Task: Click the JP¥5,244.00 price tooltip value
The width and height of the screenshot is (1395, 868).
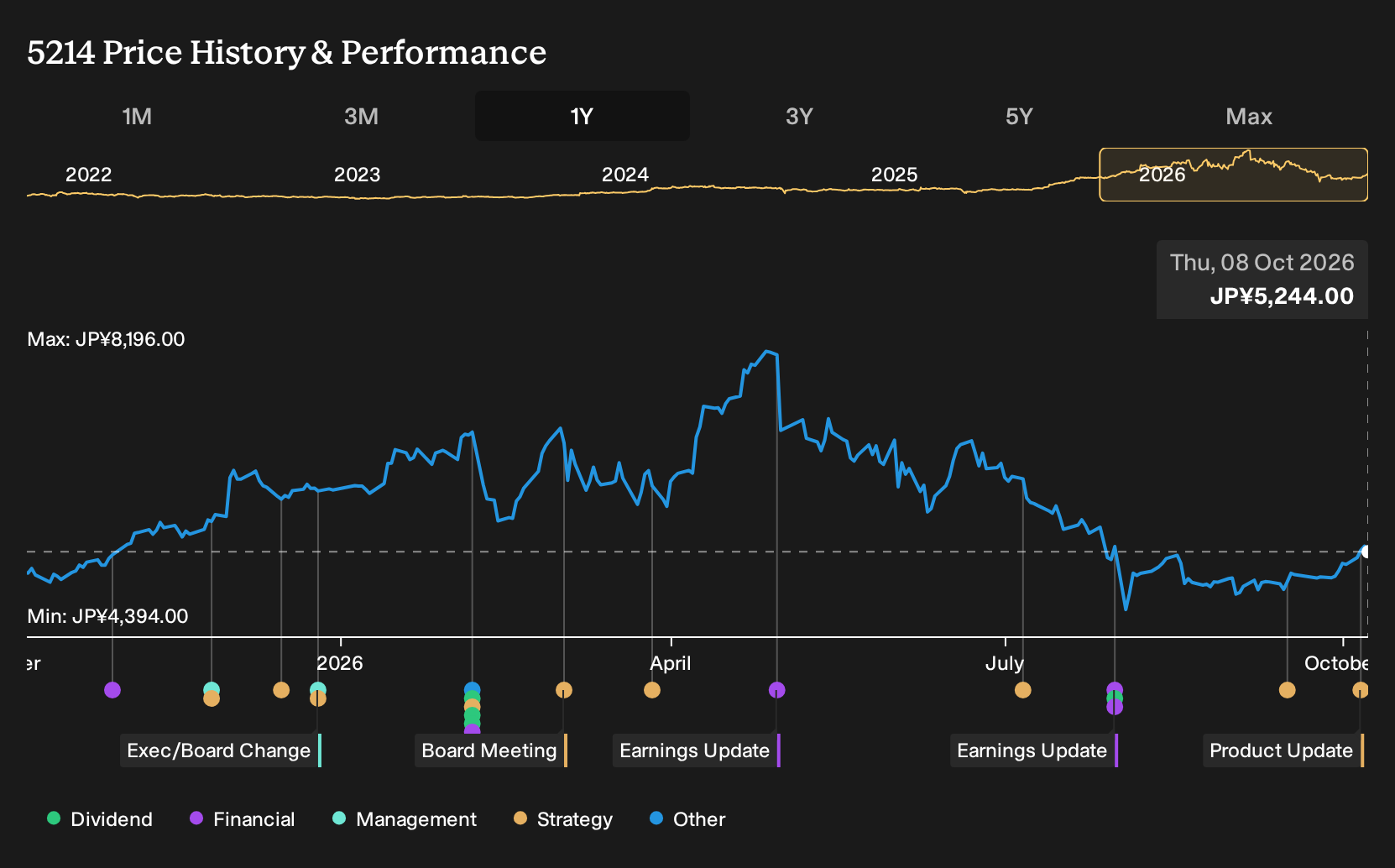Action: (1282, 296)
